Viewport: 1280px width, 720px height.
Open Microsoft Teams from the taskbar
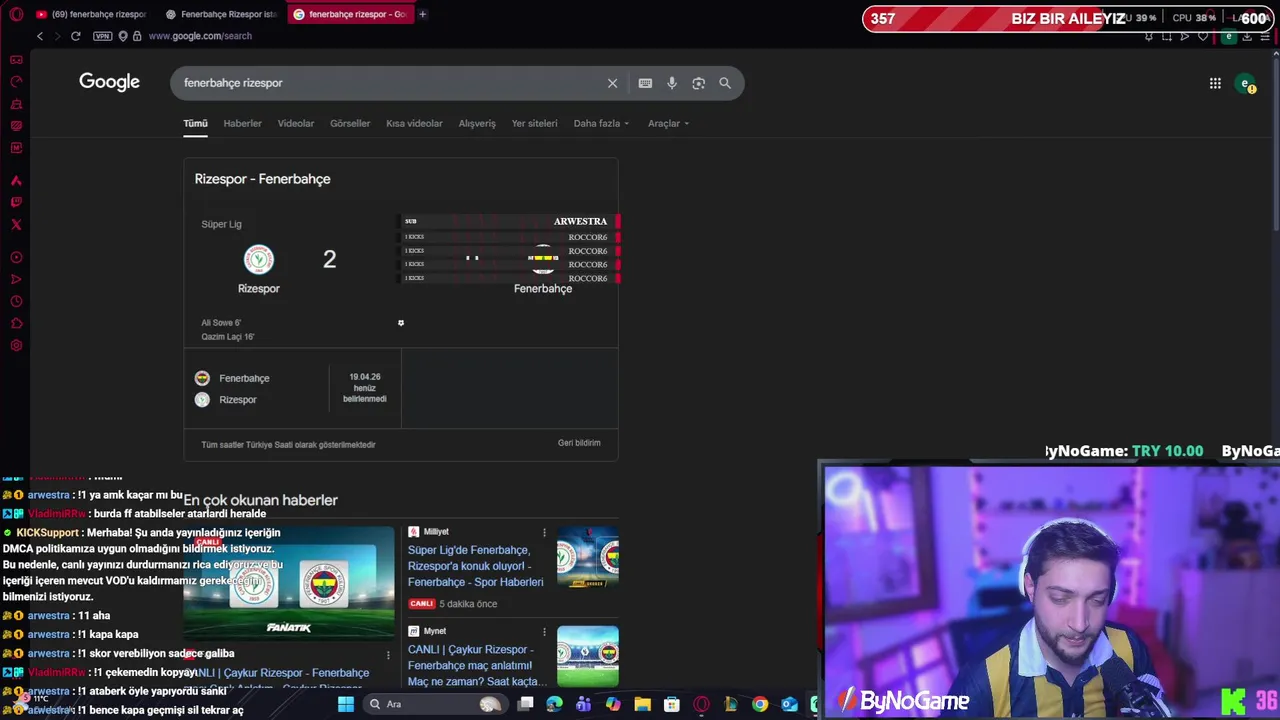tap(583, 704)
